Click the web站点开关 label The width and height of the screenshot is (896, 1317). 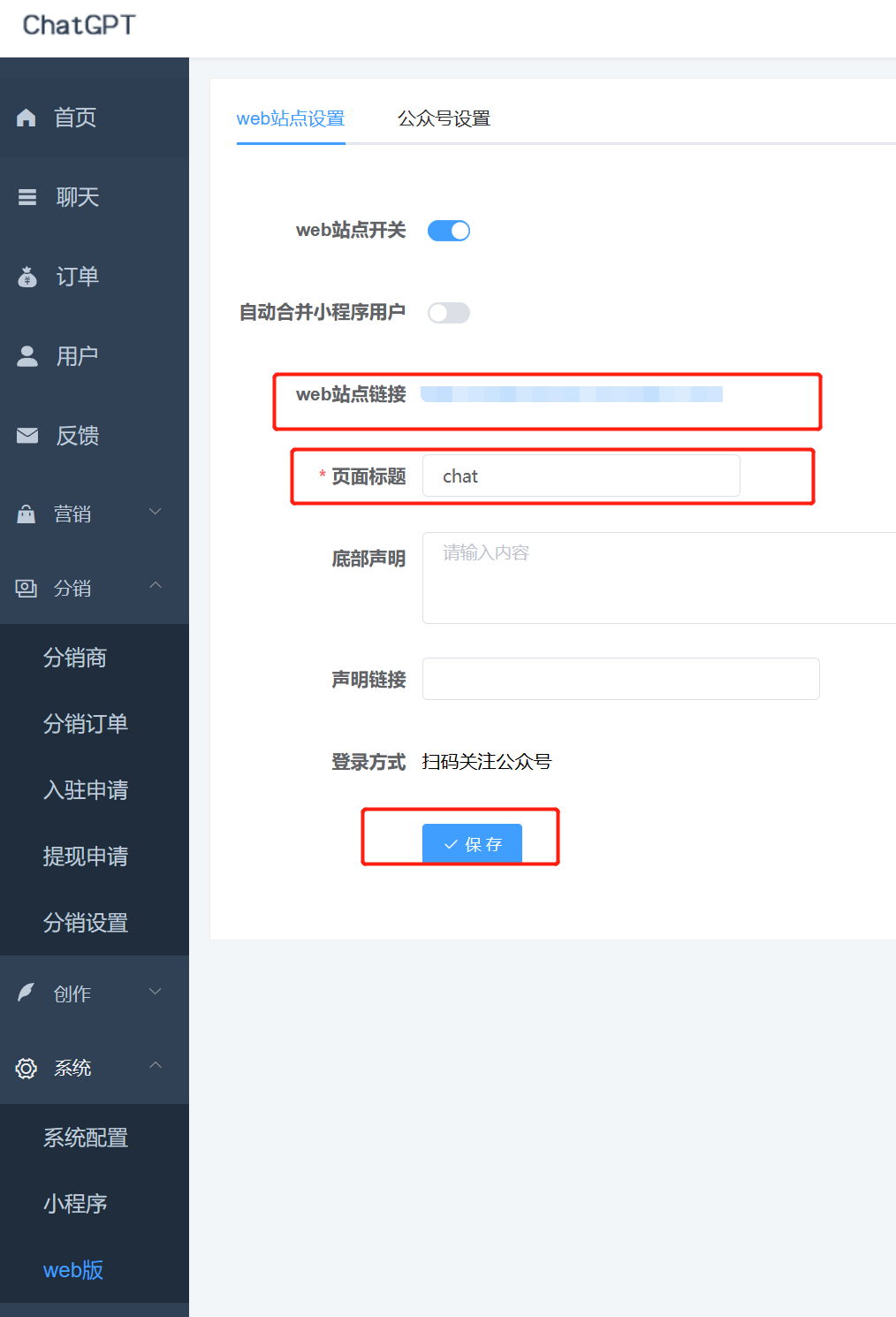coord(351,231)
